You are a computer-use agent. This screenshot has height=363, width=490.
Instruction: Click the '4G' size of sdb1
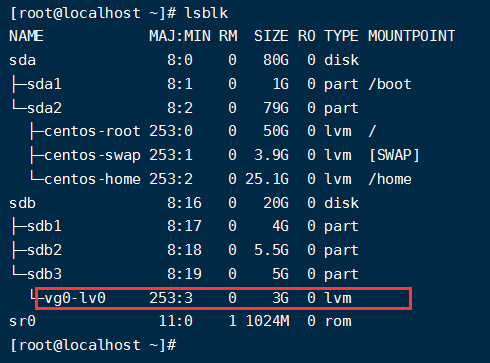(x=280, y=226)
